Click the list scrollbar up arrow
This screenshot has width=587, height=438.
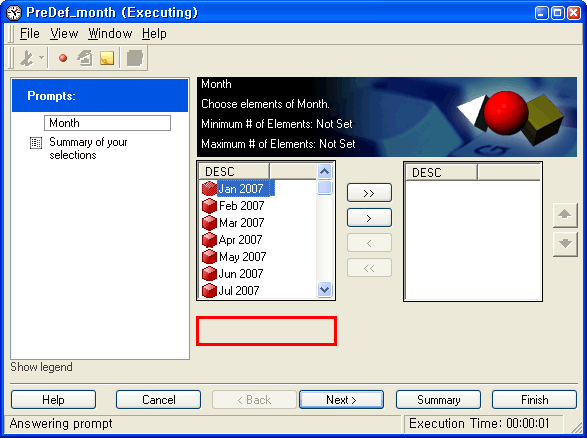[324, 172]
